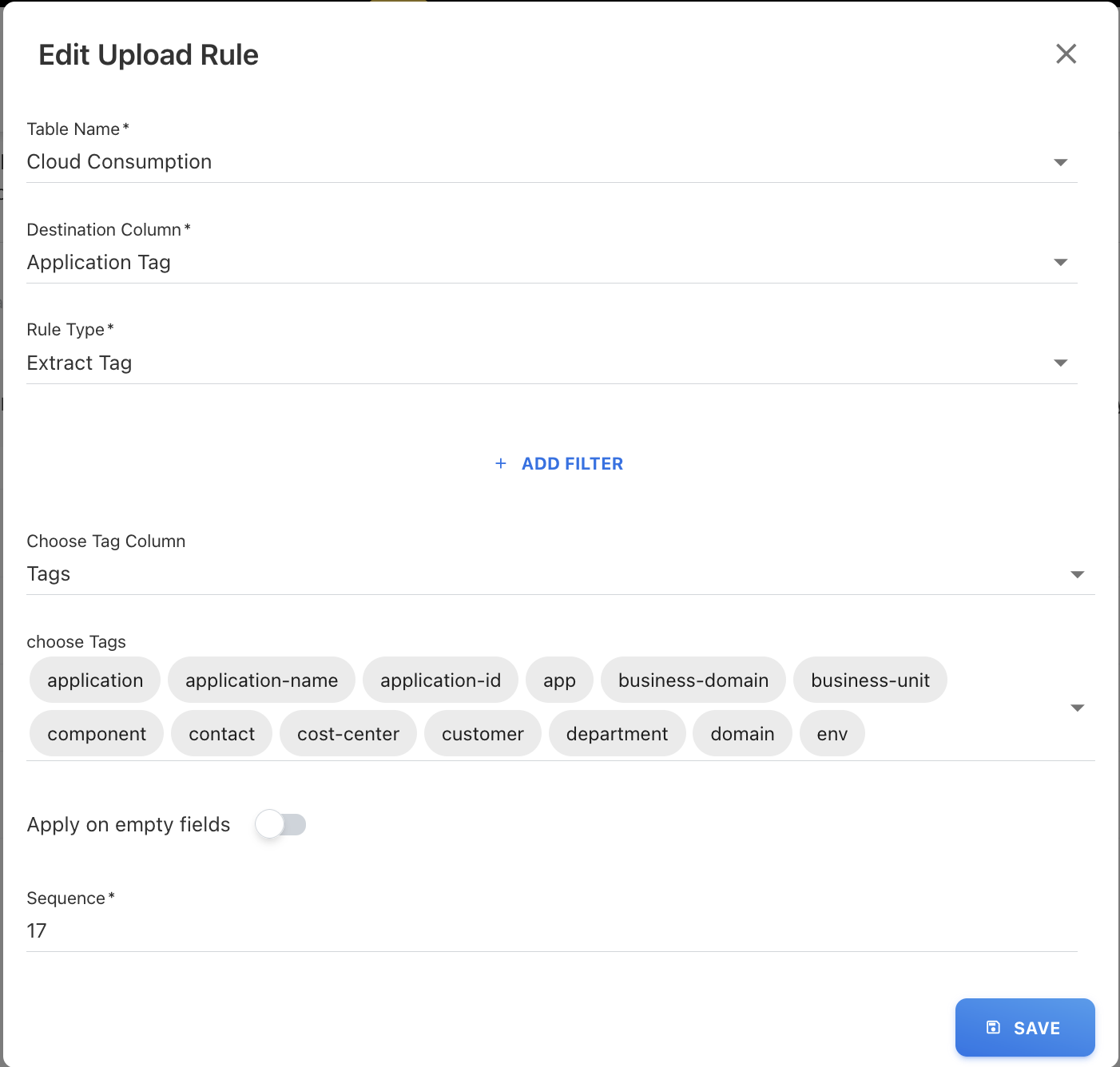Open the Rule Type dropdown arrow
Screen dimensions: 1120x1067
(1060, 363)
